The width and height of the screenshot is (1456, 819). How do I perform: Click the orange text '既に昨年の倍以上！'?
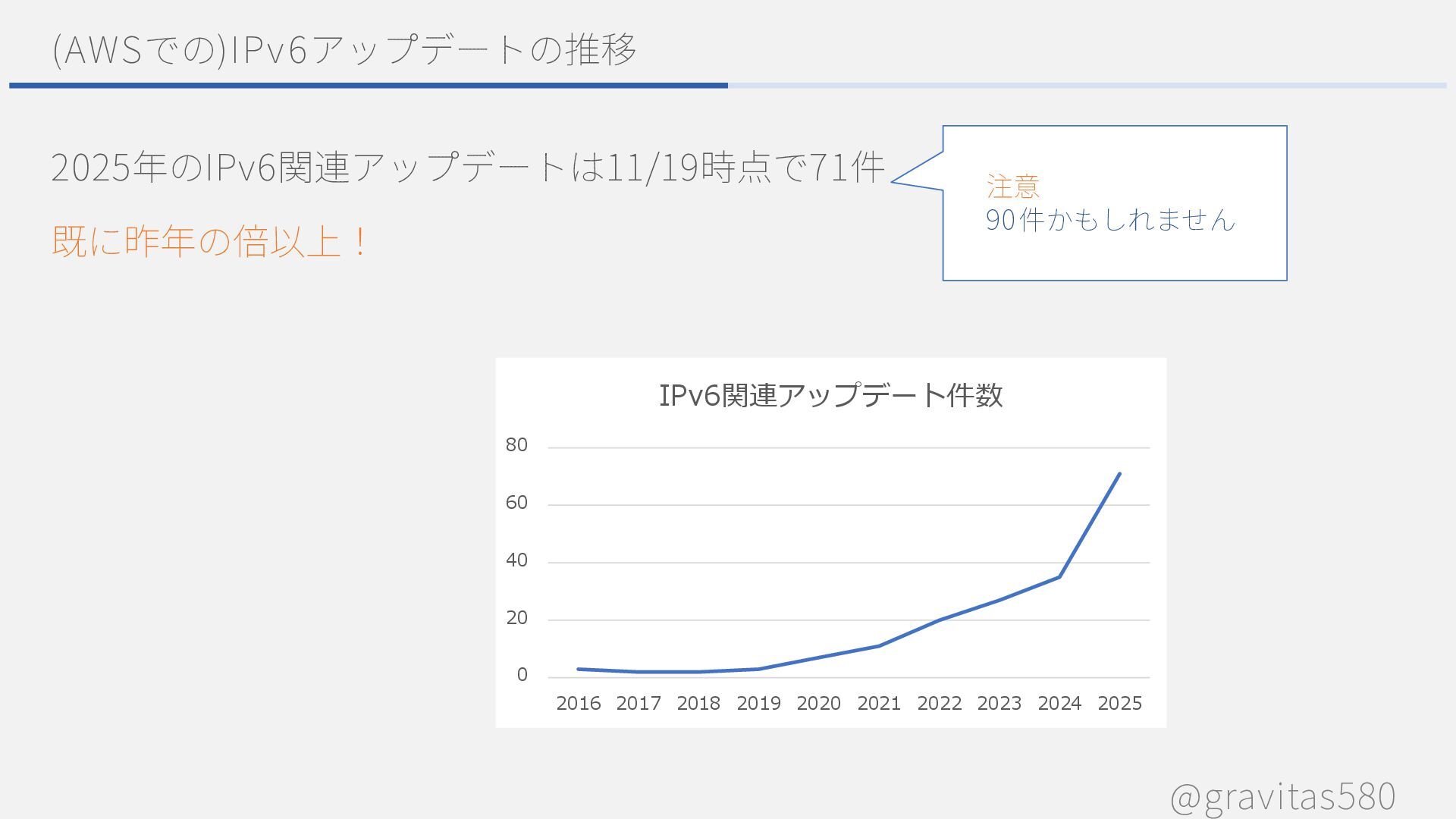click(x=209, y=242)
